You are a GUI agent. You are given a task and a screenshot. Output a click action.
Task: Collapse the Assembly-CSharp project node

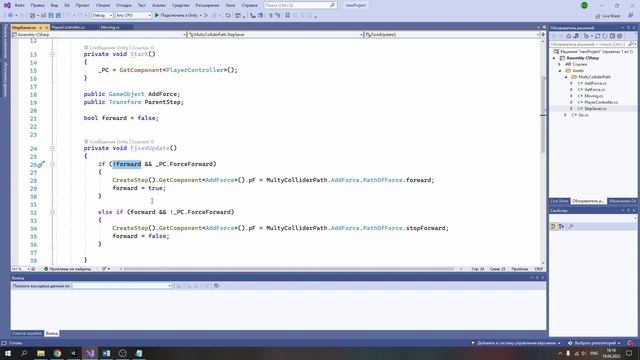554,58
